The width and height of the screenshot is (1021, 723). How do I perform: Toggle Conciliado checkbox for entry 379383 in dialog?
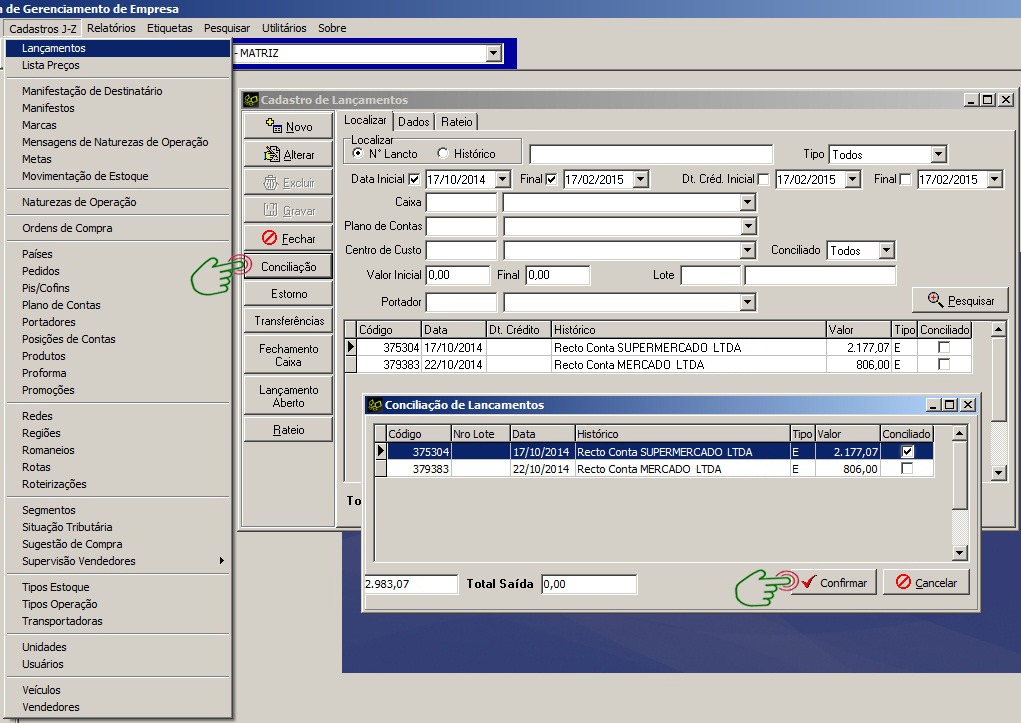point(906,469)
